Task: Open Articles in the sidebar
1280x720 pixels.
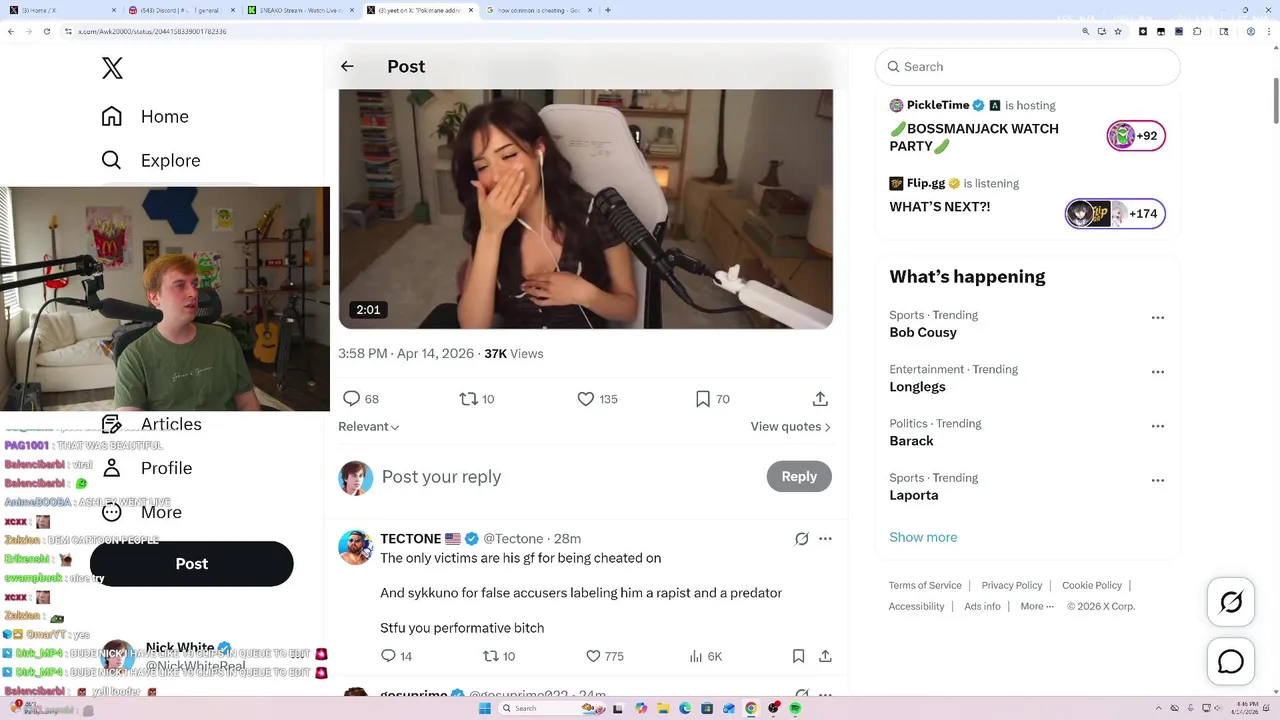Action: [152, 424]
